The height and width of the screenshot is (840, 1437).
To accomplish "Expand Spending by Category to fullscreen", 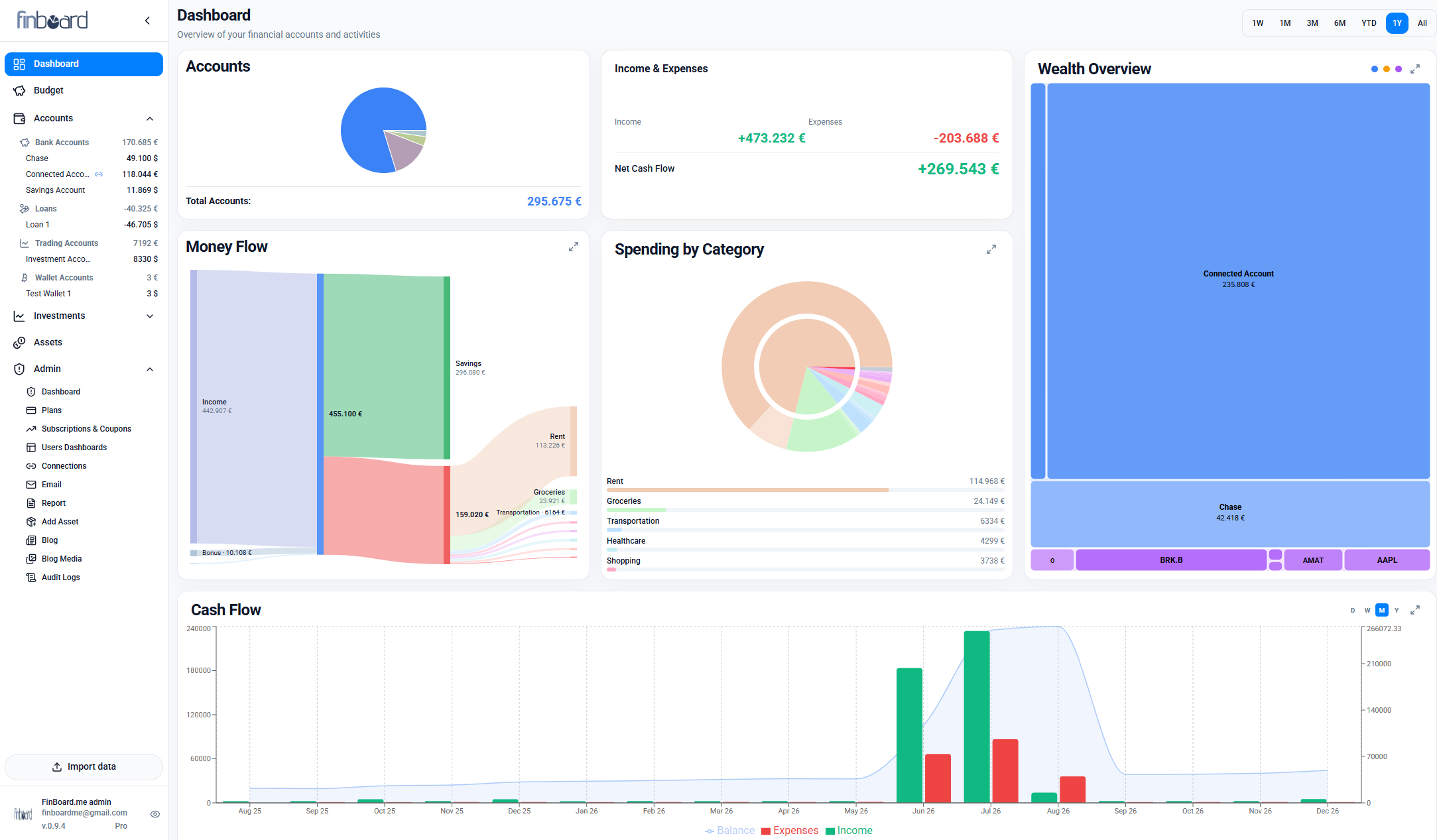I will coord(991,249).
